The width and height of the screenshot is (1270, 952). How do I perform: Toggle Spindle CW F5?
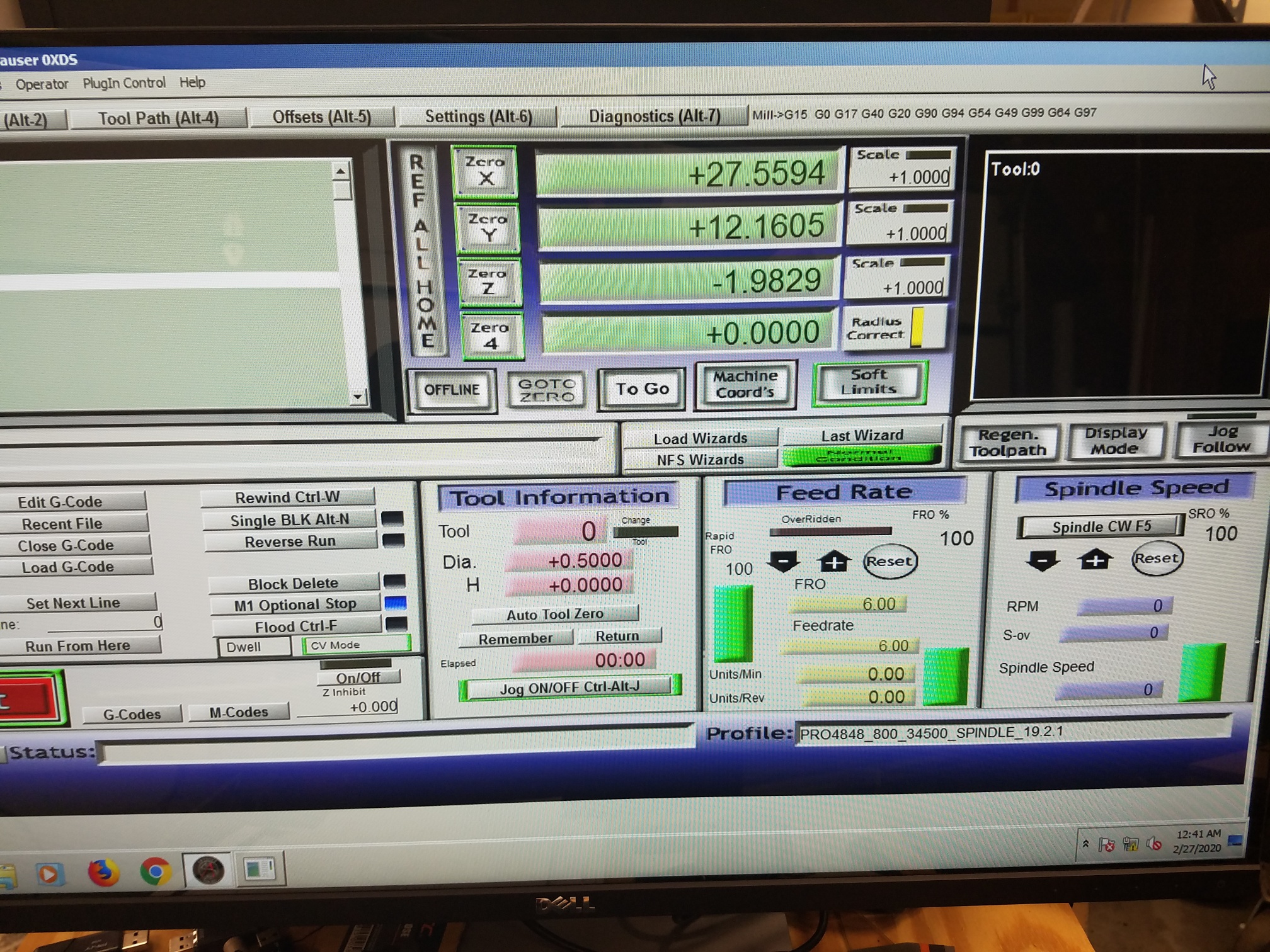[x=1101, y=526]
